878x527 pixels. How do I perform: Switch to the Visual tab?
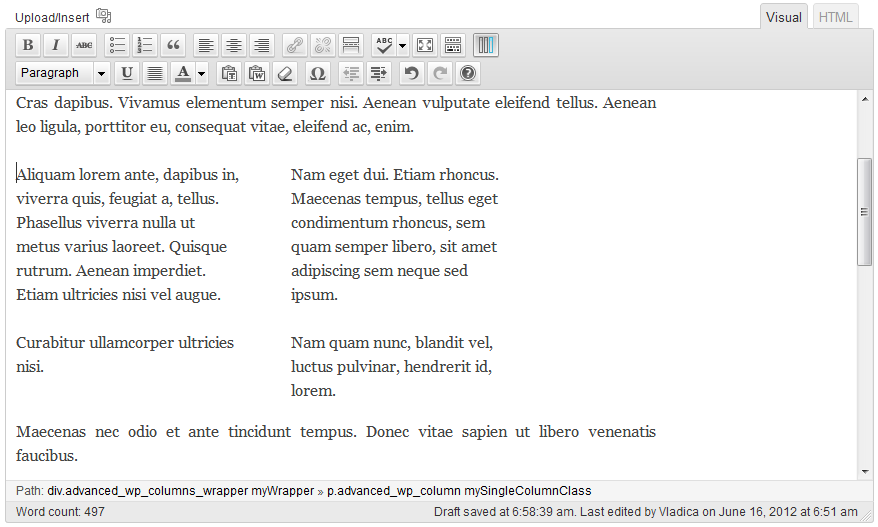coord(784,17)
